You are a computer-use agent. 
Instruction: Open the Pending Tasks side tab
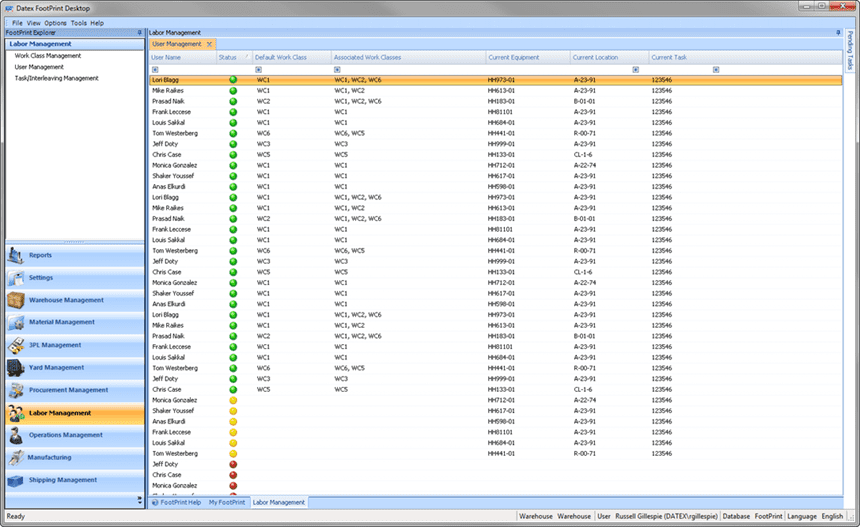tap(850, 50)
